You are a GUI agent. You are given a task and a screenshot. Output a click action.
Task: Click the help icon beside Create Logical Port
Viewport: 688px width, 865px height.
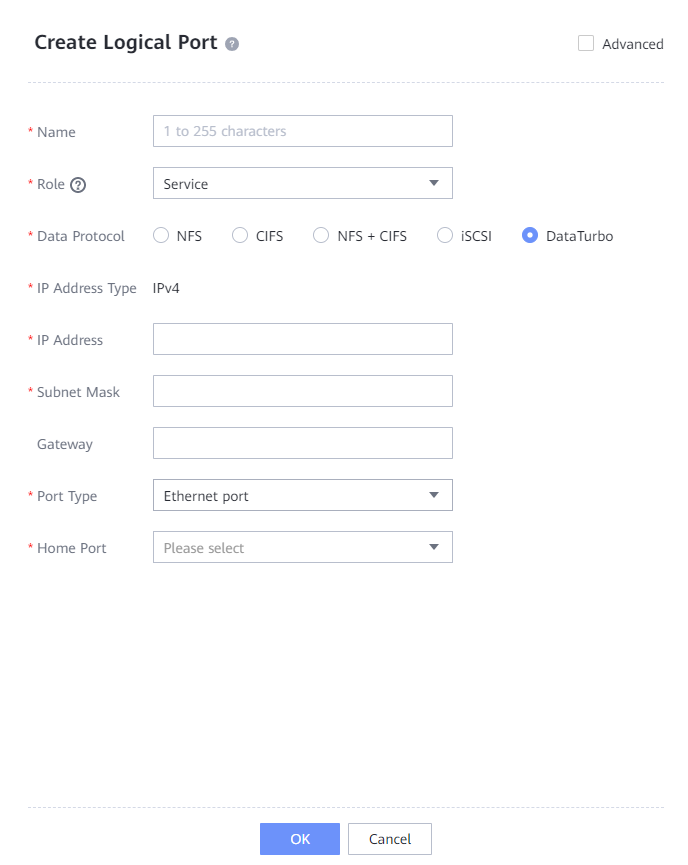232,44
